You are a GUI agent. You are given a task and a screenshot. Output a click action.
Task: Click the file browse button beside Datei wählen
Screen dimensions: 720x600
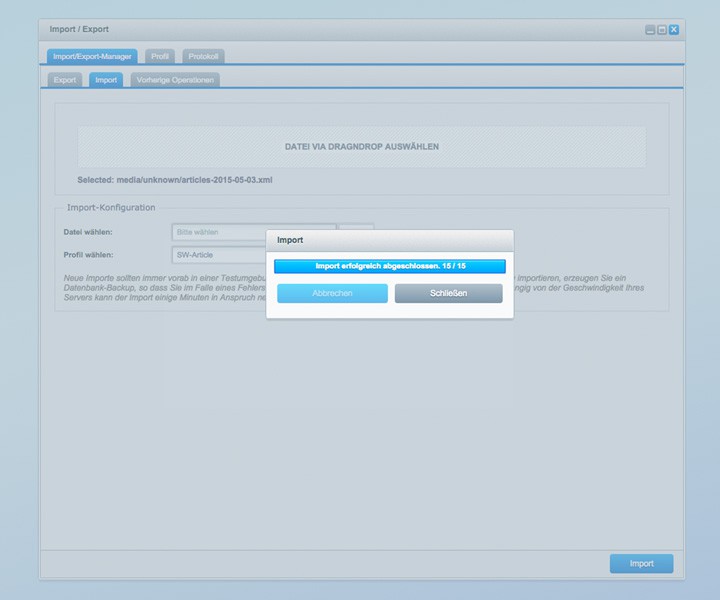click(356, 232)
